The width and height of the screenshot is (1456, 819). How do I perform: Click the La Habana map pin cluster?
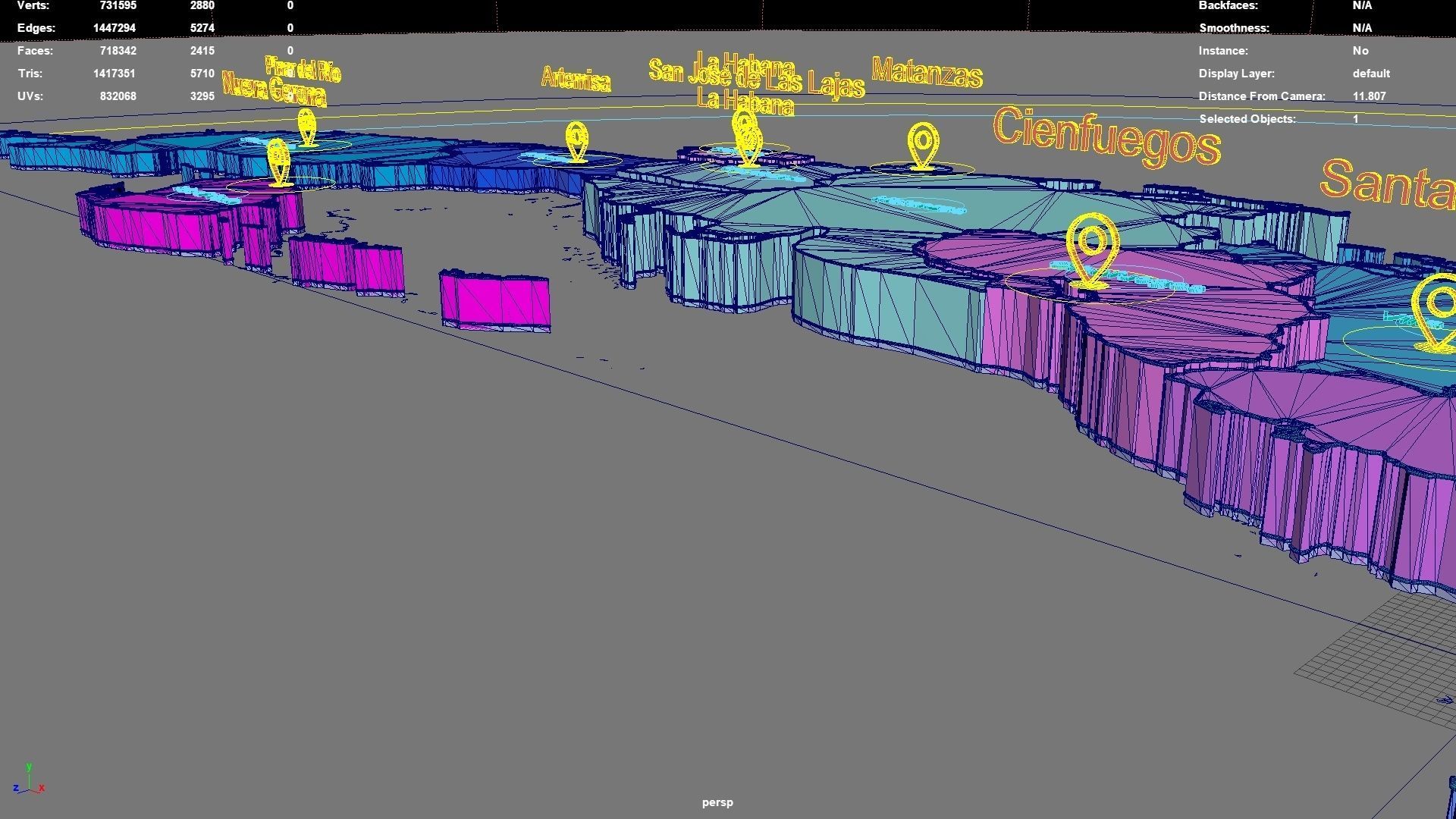[x=747, y=137]
